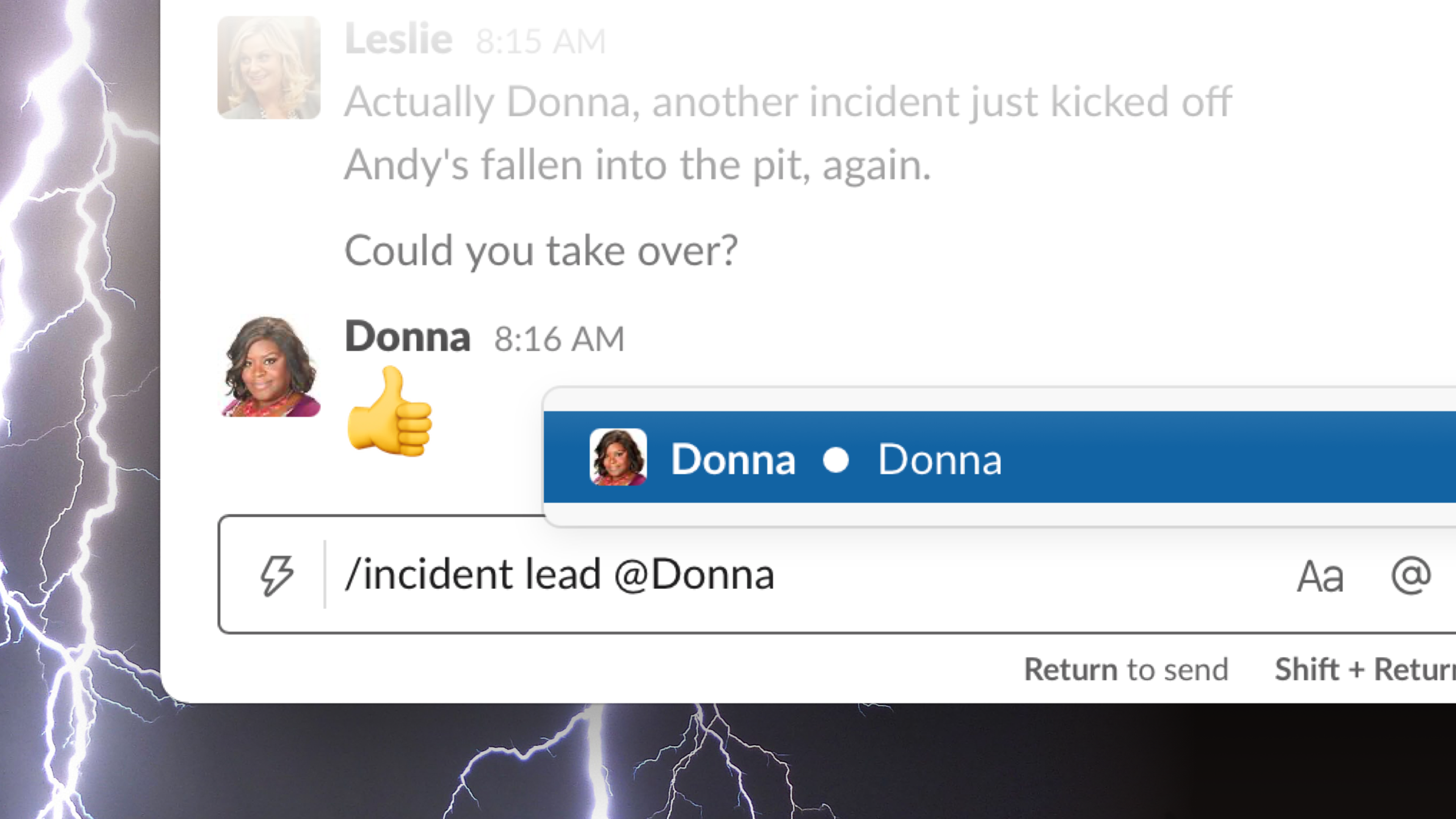Click the 8:15 AM message timestamp

click(x=541, y=42)
